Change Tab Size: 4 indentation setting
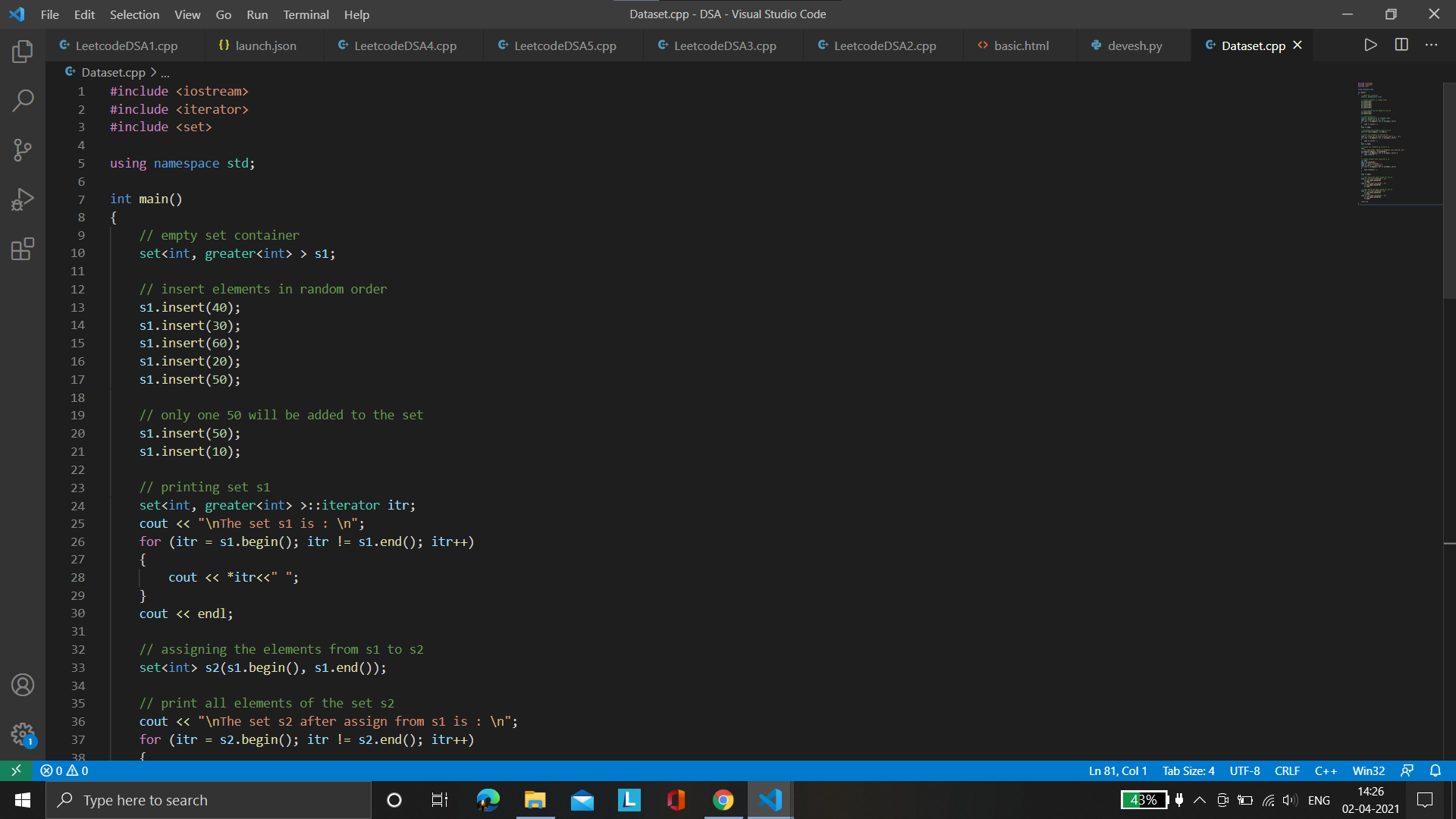Viewport: 1456px width, 819px height. point(1188,770)
